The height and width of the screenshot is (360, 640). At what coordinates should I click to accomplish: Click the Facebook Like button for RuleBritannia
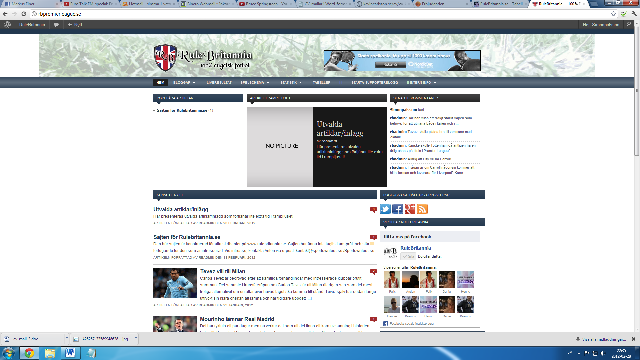[408, 256]
